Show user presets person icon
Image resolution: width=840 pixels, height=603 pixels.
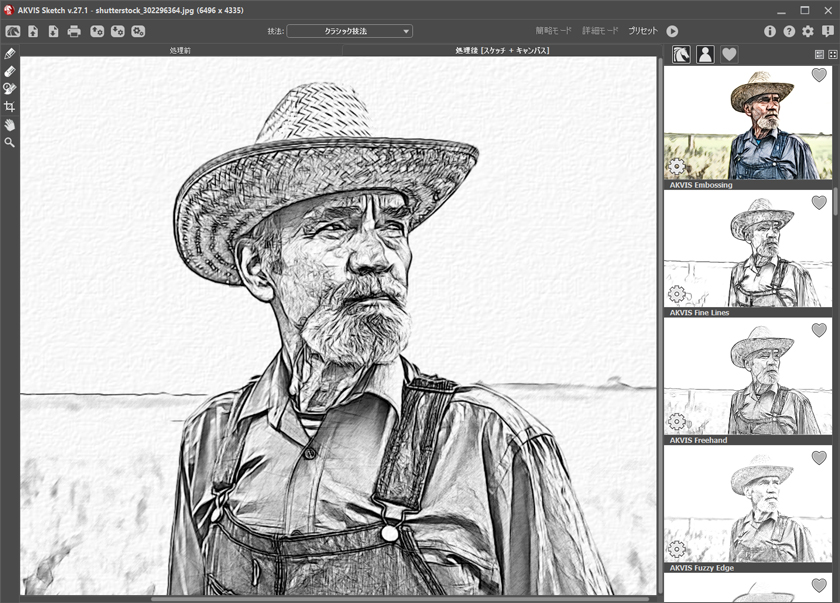click(706, 54)
